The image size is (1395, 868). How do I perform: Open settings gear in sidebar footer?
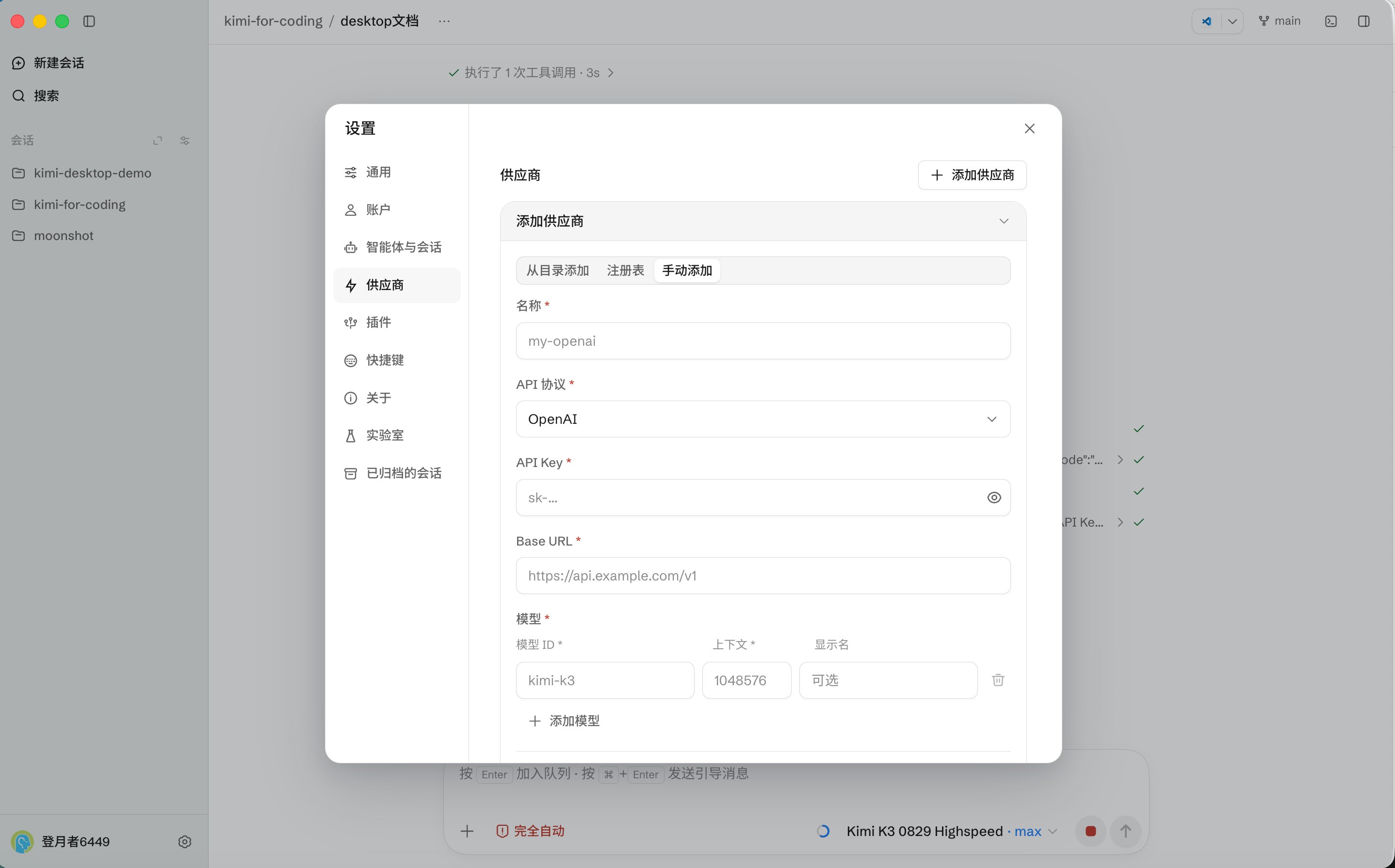coord(185,842)
